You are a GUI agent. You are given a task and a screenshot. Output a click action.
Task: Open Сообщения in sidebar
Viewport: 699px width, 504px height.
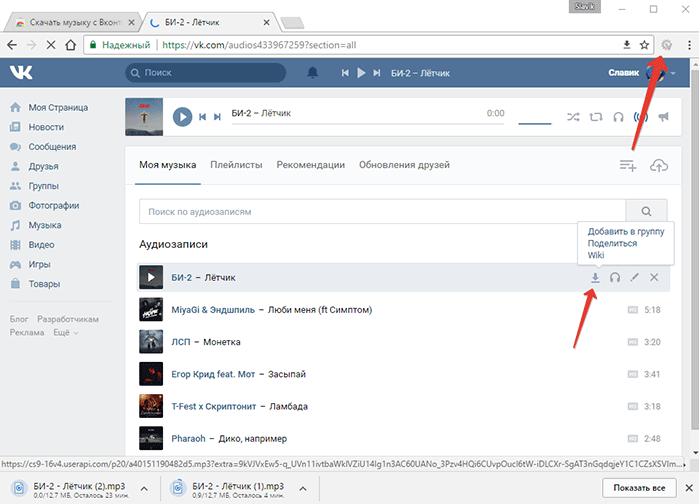[43, 147]
